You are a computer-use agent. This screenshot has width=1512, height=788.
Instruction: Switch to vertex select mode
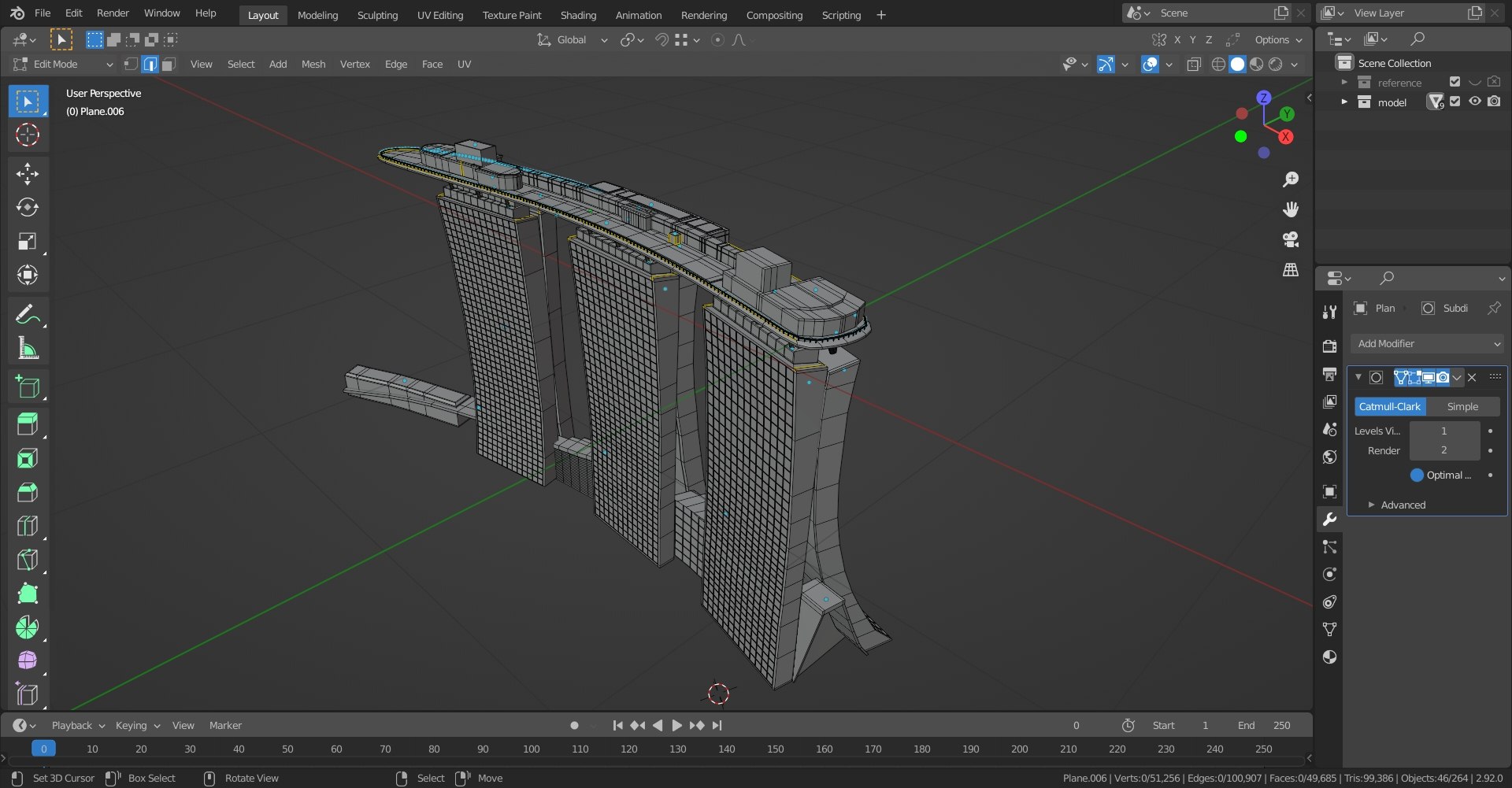click(132, 65)
